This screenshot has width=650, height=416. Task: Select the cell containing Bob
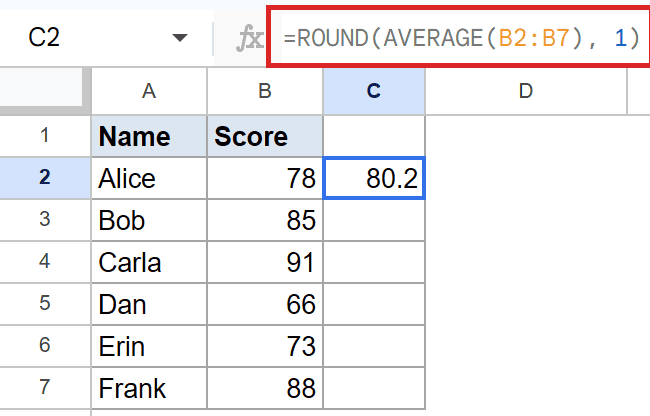[x=149, y=220]
